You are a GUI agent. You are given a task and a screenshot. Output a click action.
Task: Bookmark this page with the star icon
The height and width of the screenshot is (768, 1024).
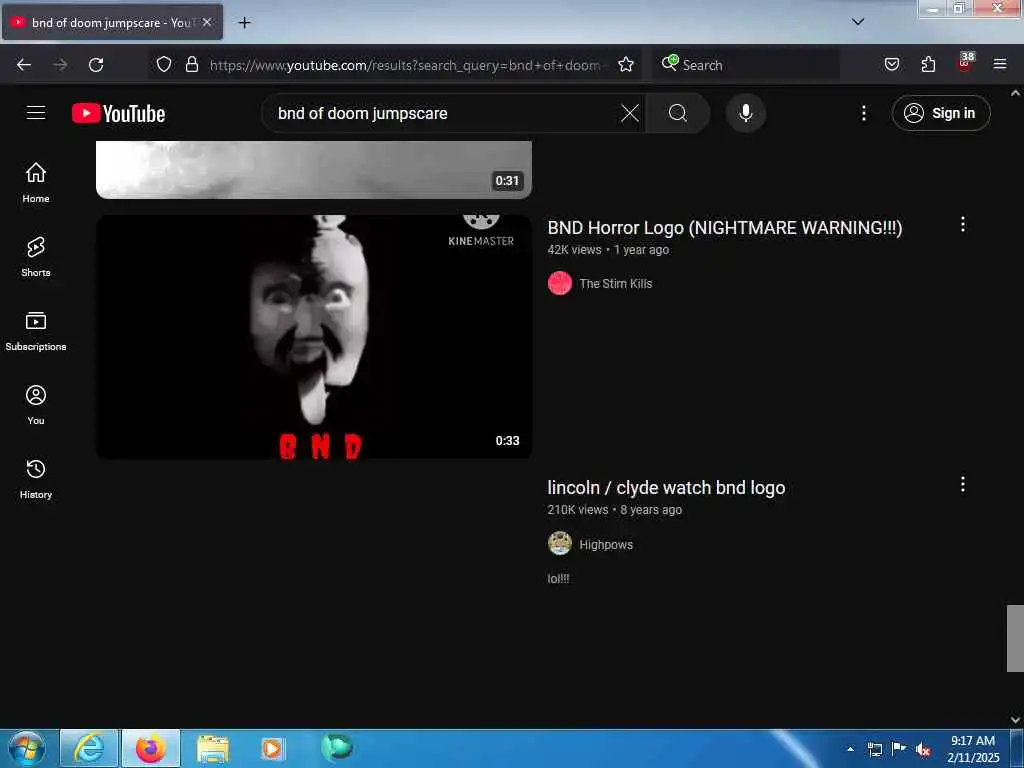tap(626, 64)
